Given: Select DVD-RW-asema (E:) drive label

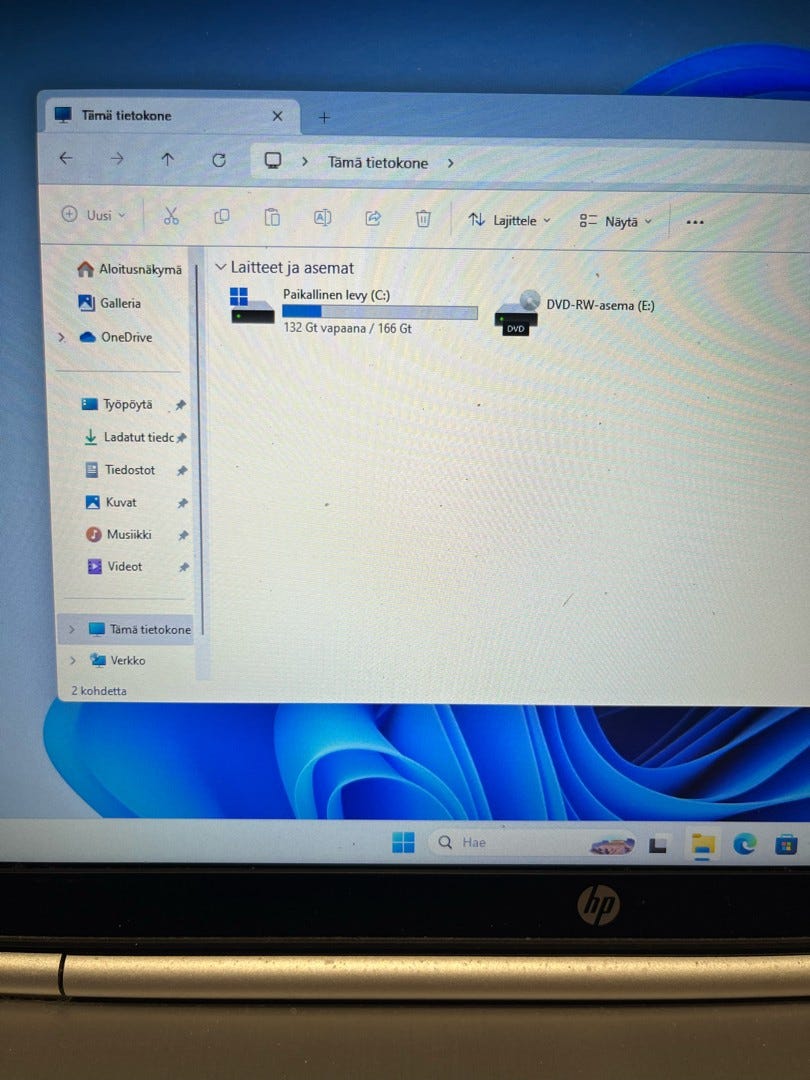Looking at the screenshot, I should (600, 305).
